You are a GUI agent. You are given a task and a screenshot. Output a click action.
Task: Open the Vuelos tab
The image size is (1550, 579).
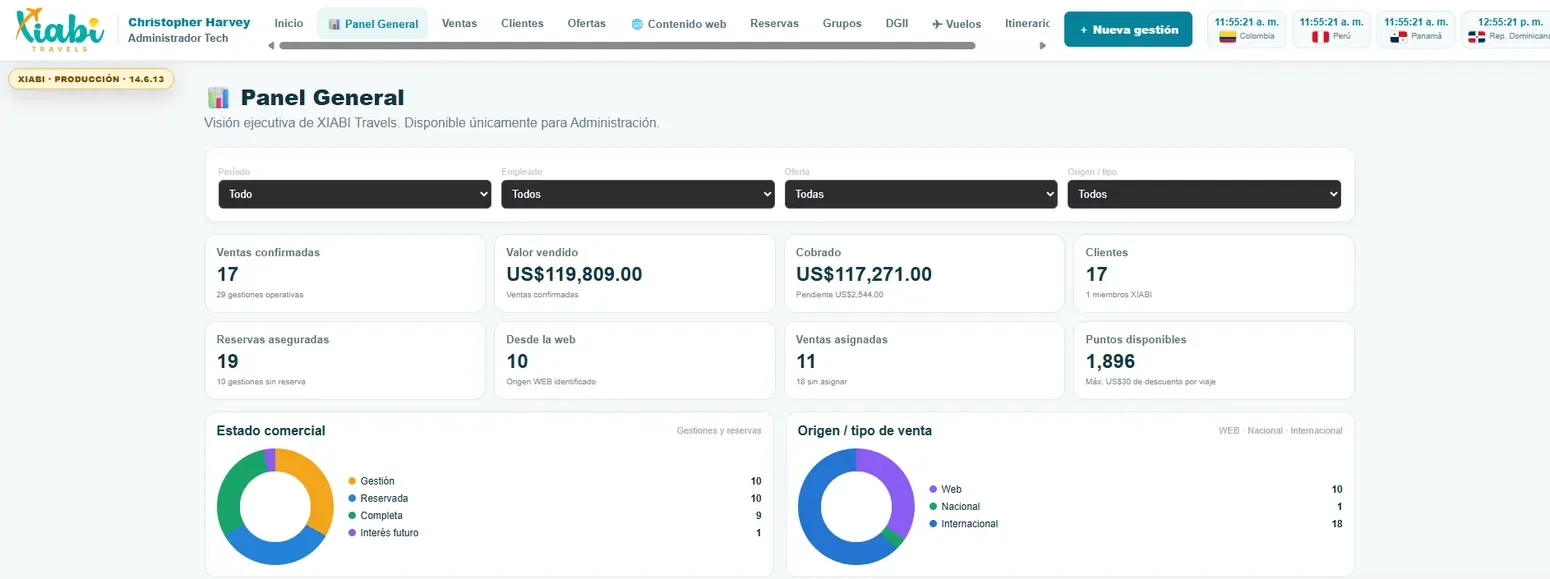click(957, 23)
